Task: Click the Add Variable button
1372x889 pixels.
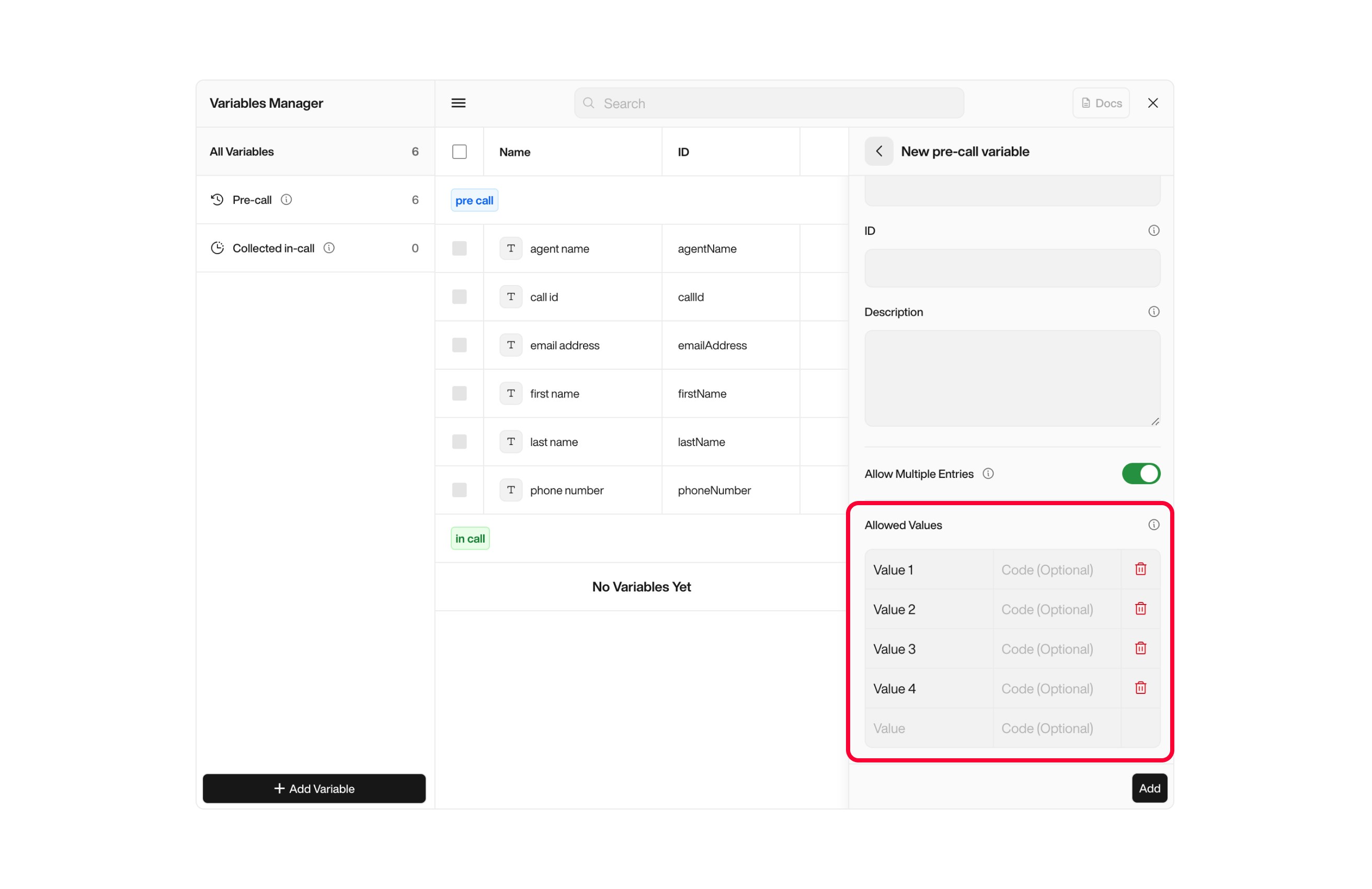Action: [x=314, y=788]
